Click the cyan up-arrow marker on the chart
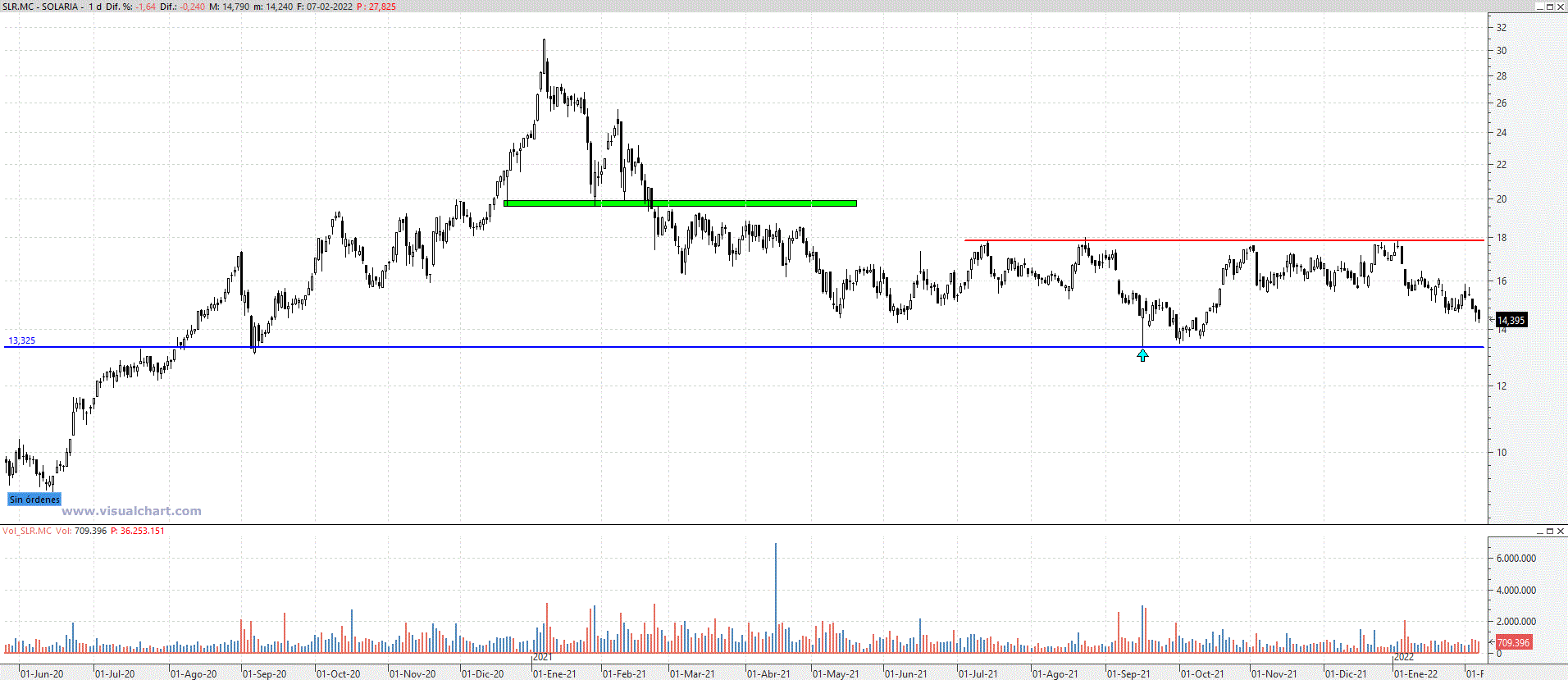 pyautogui.click(x=1142, y=355)
